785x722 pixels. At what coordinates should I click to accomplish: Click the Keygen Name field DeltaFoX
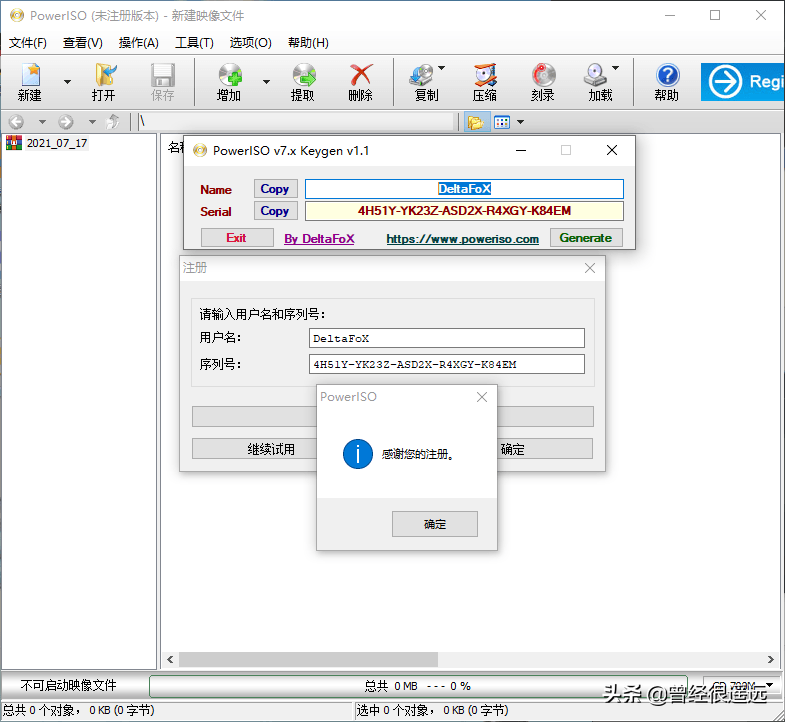point(464,189)
